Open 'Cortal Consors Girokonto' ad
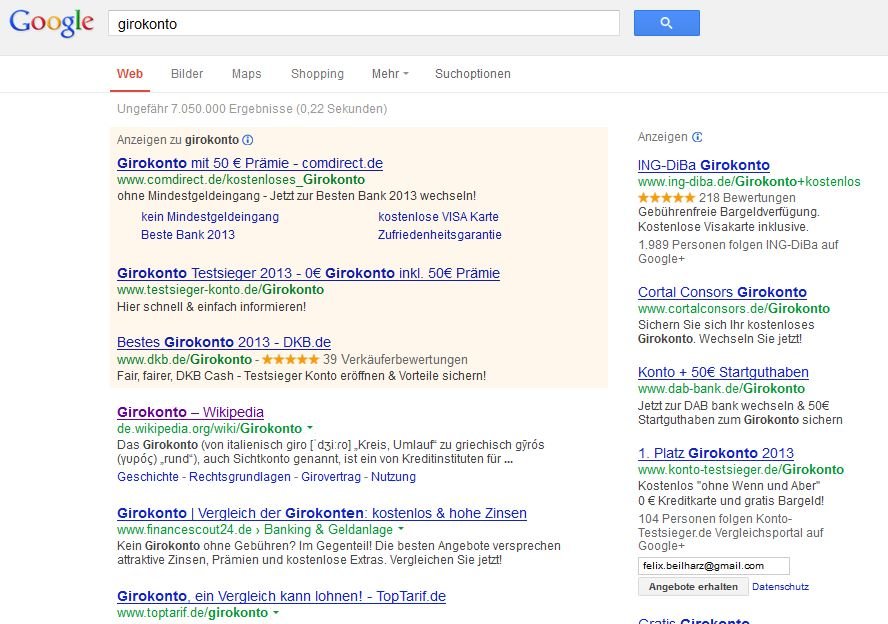 (x=722, y=292)
